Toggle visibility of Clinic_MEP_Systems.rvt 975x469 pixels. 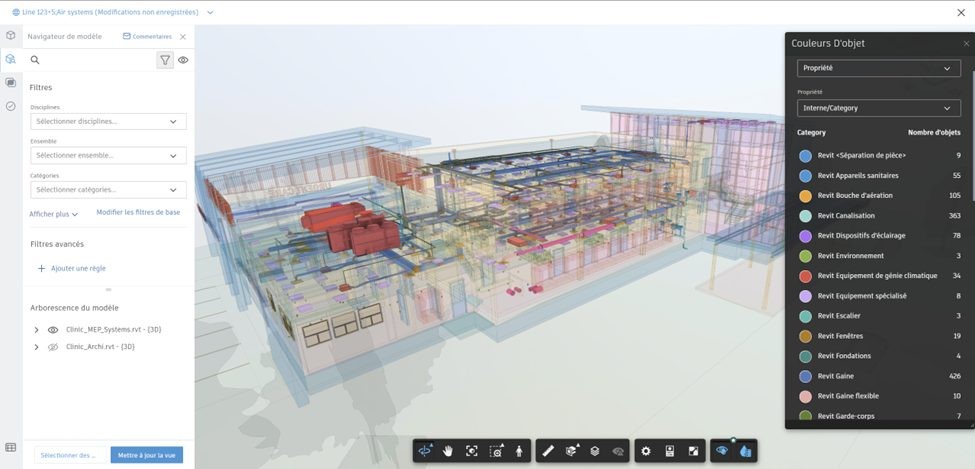tap(53, 329)
